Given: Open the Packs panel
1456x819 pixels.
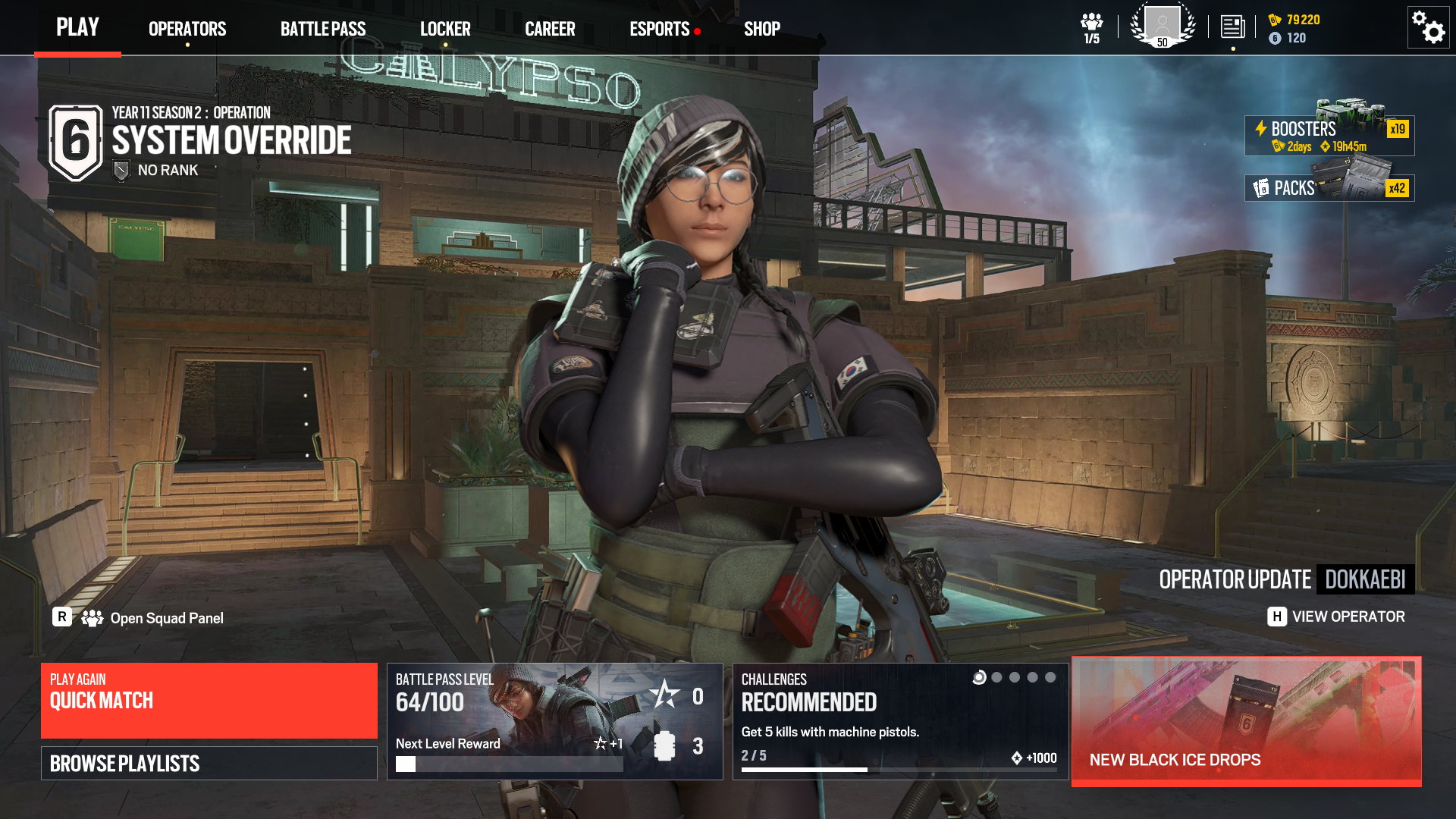Looking at the screenshot, I should pos(1329,188).
